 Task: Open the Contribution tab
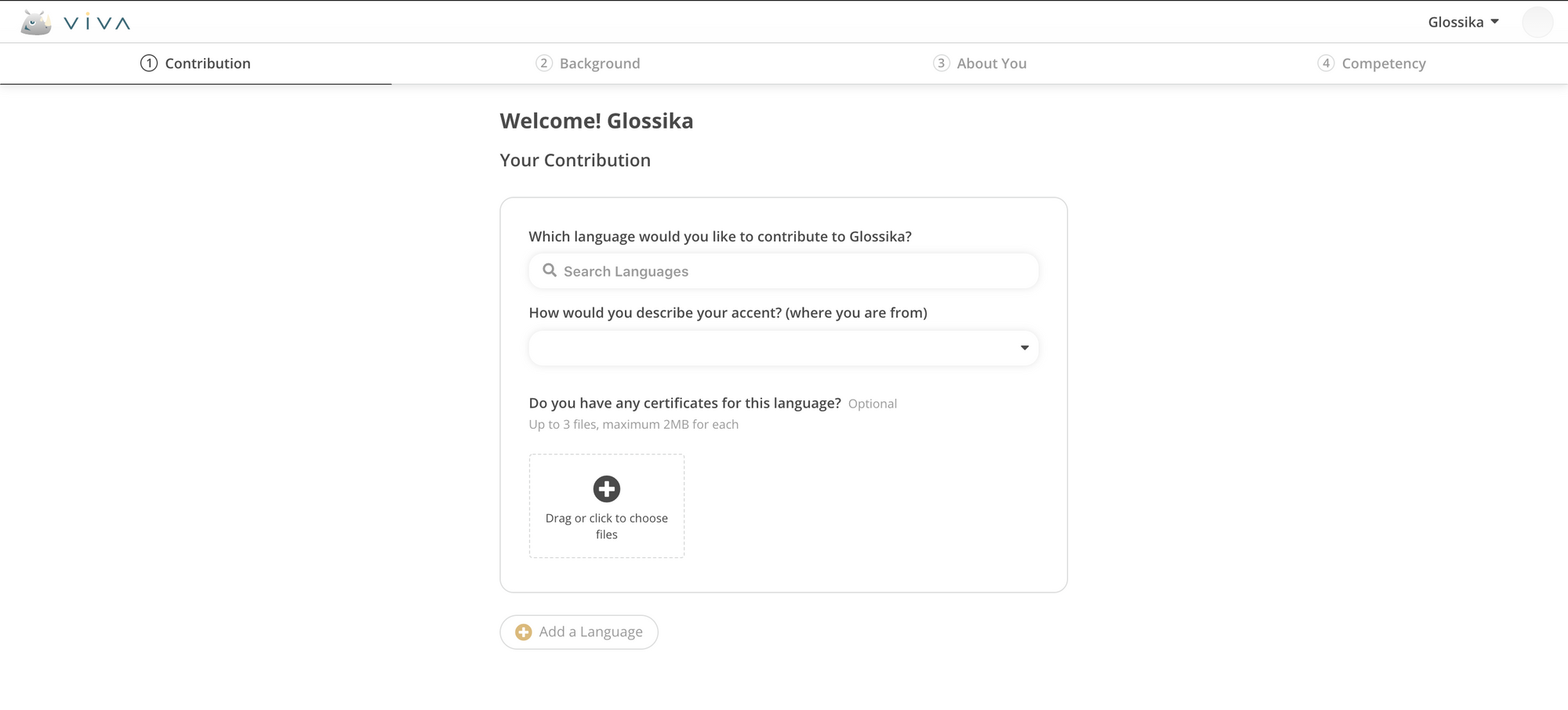pyautogui.click(x=196, y=63)
